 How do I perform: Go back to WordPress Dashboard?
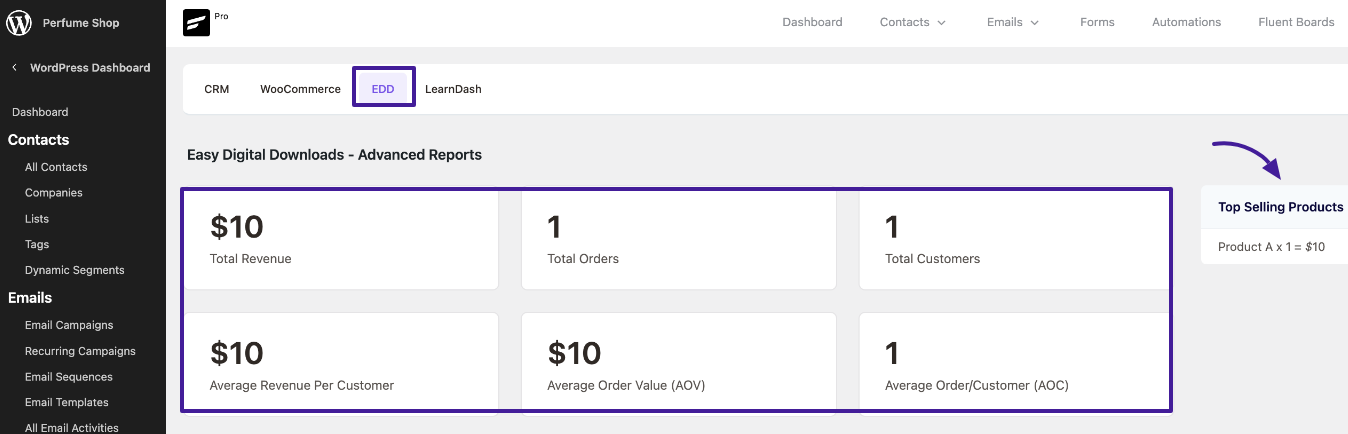click(x=90, y=68)
